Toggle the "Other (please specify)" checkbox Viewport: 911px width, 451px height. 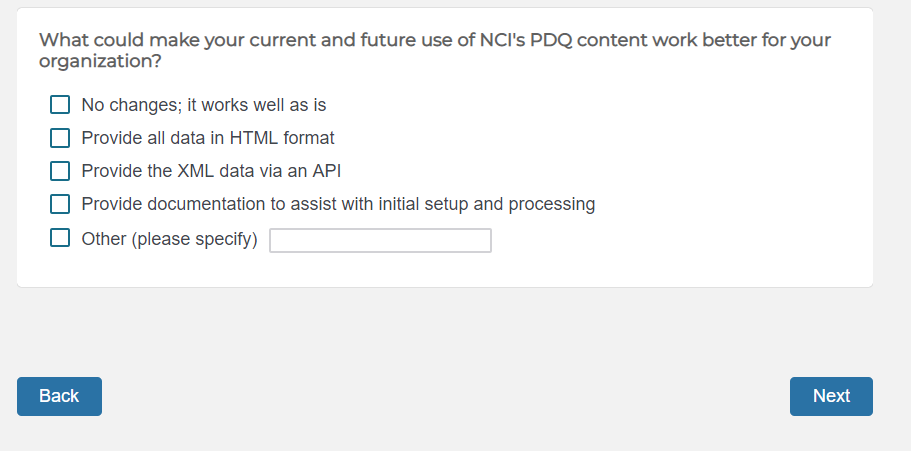click(60, 238)
